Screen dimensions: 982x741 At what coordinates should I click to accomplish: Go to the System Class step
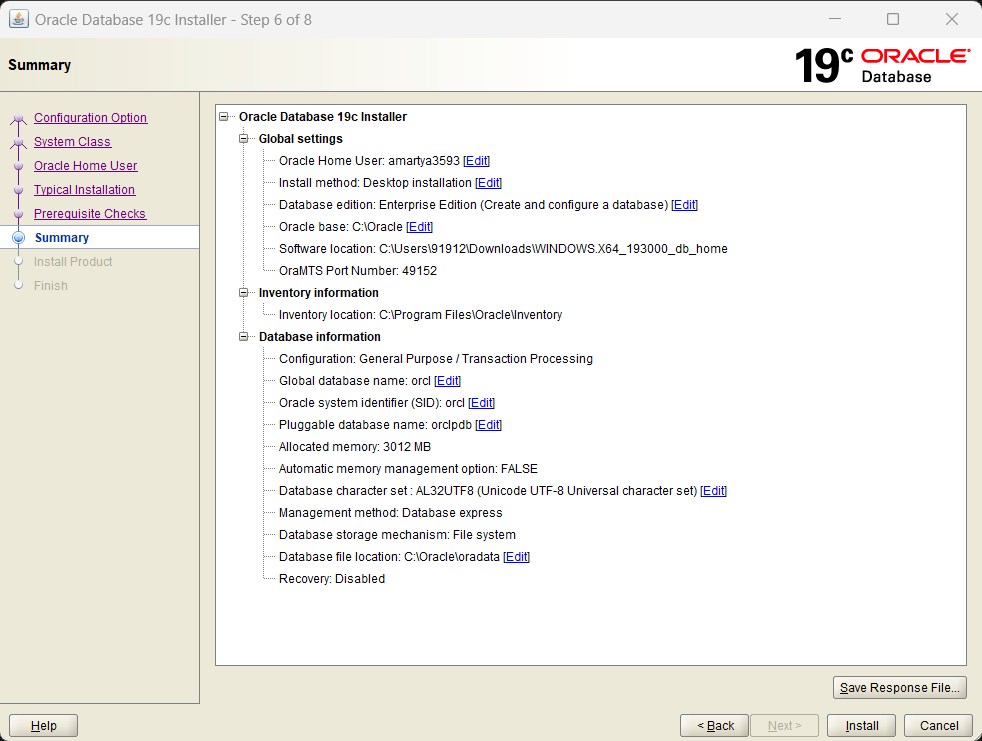pos(72,142)
